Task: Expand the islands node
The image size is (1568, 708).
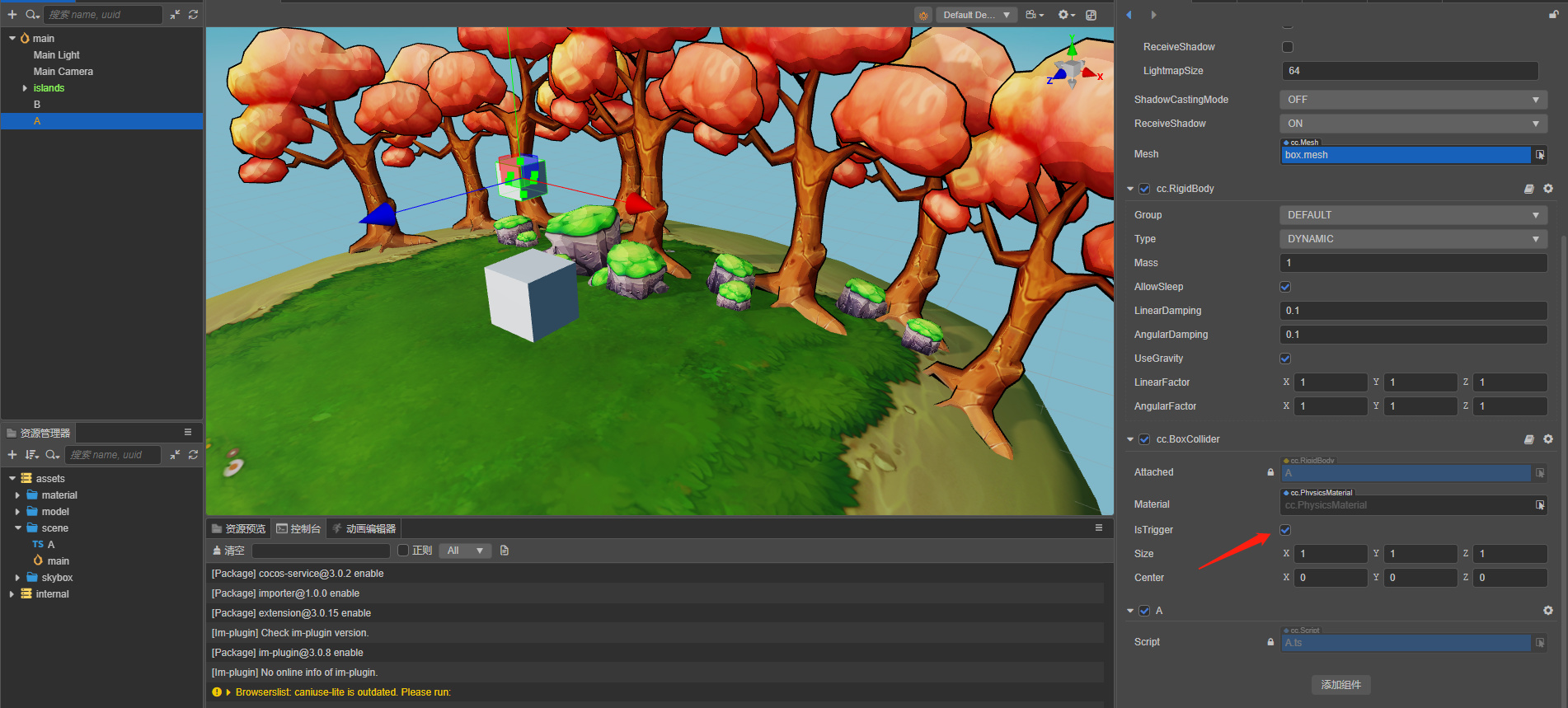Action: pyautogui.click(x=25, y=88)
